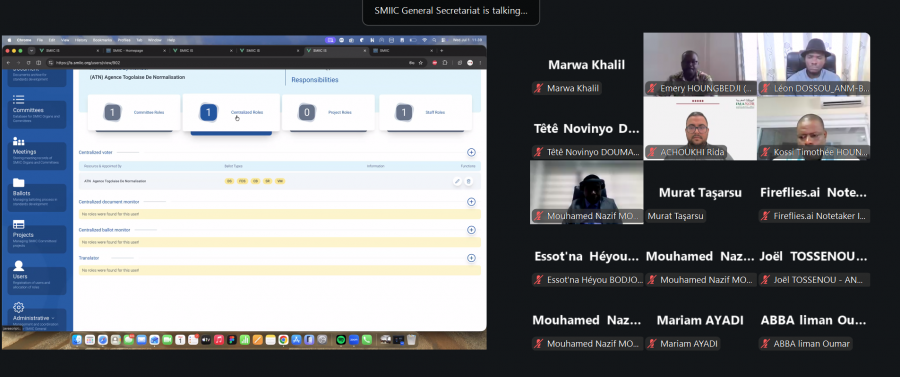
Task: Open Spotify from the Dock
Action: [341, 340]
